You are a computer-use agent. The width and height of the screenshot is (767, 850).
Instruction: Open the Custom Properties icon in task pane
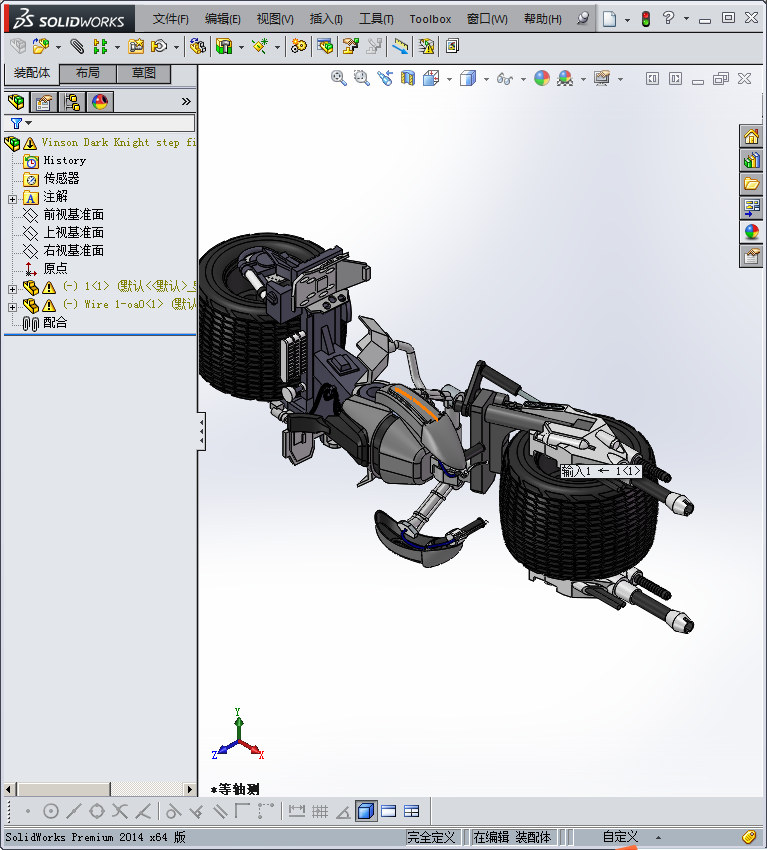751,255
